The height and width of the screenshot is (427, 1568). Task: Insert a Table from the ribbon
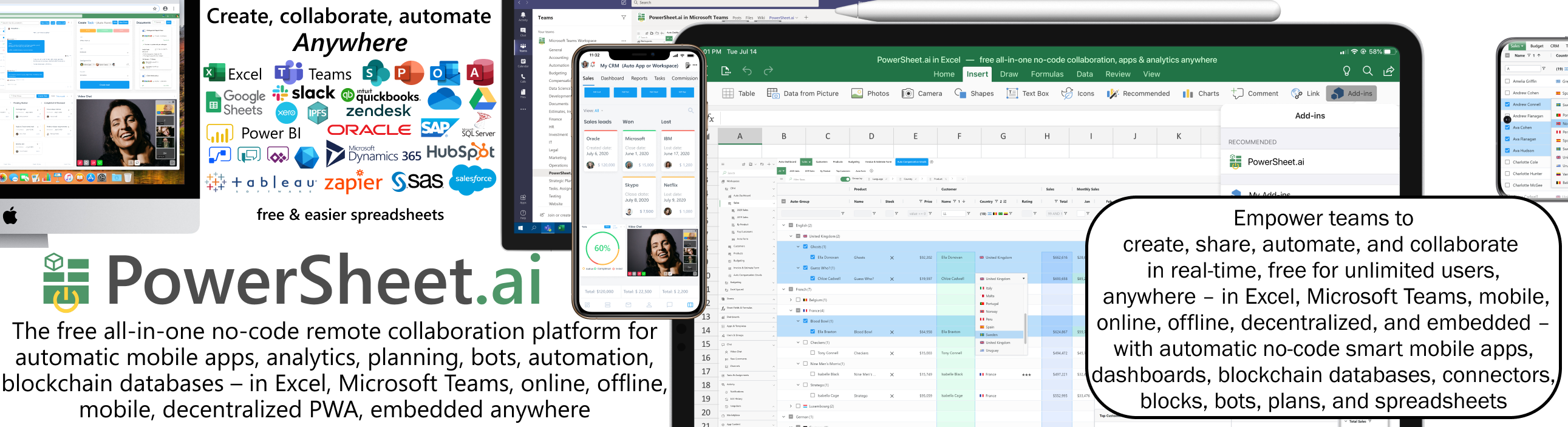(738, 93)
